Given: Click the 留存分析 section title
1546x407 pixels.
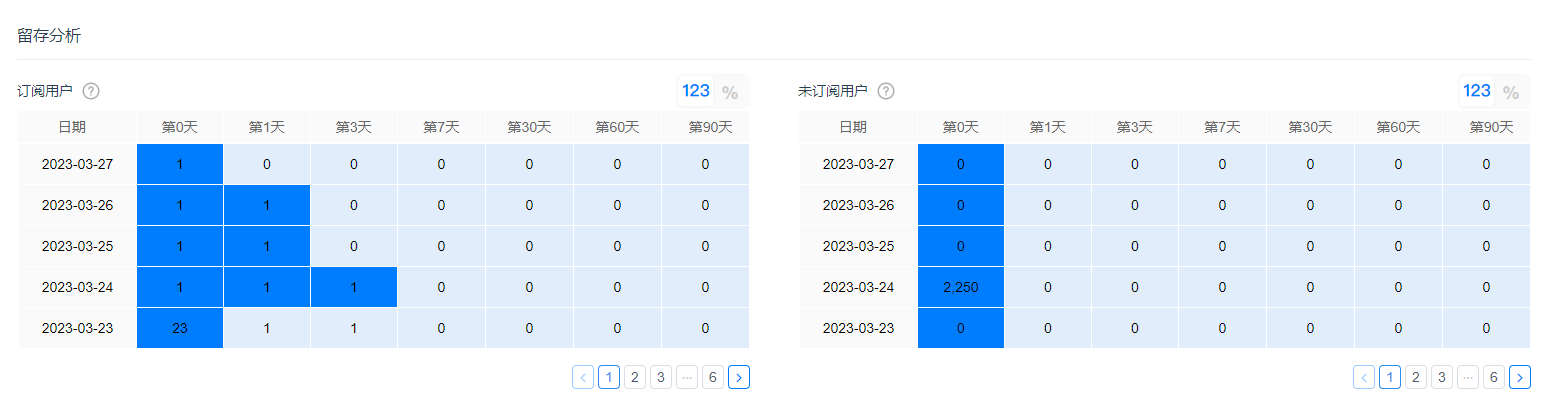Looking at the screenshot, I should coord(50,36).
